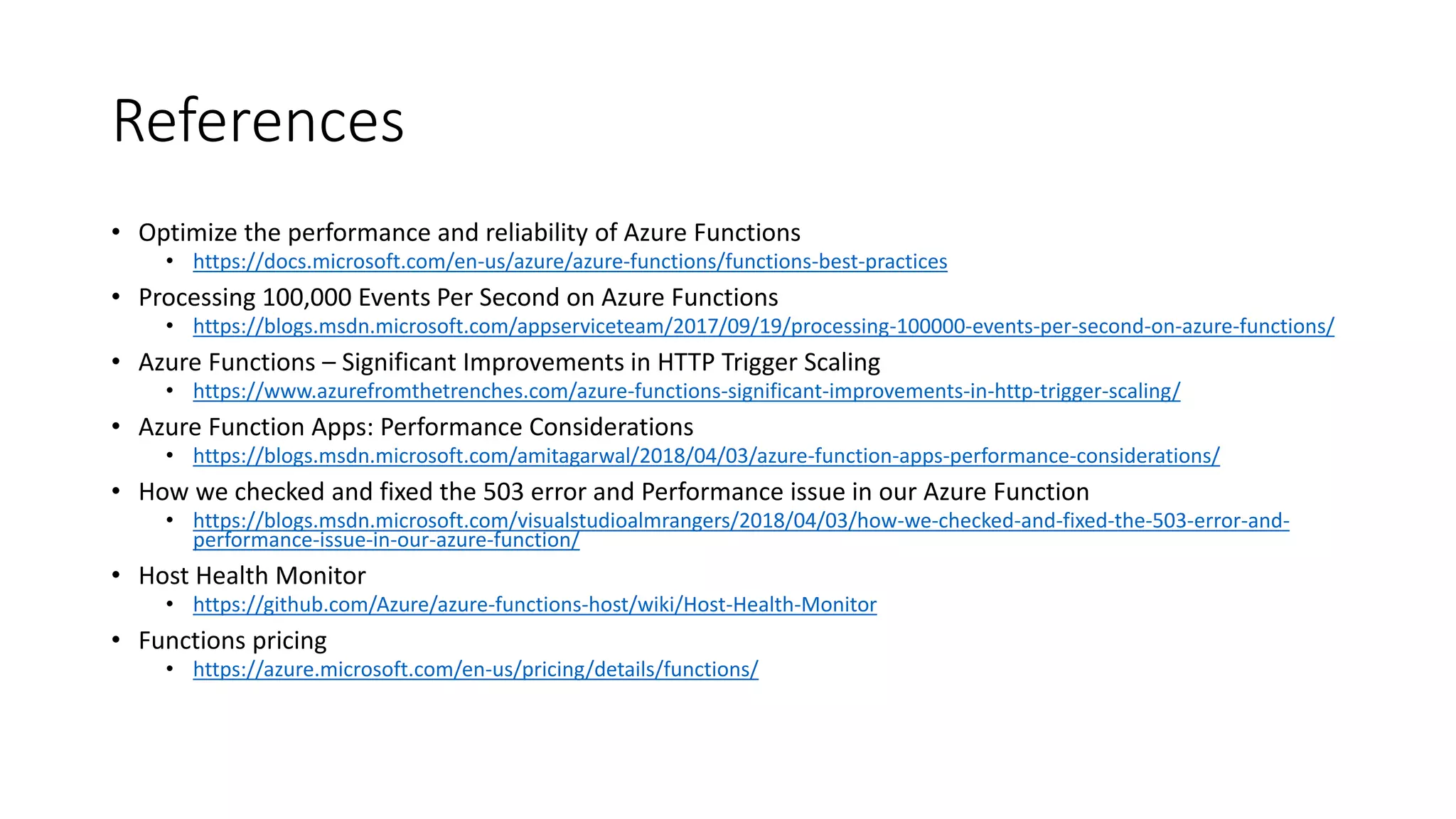Select the 'Host Health Monitor' heading text
This screenshot has width=1456, height=819.
click(x=252, y=575)
